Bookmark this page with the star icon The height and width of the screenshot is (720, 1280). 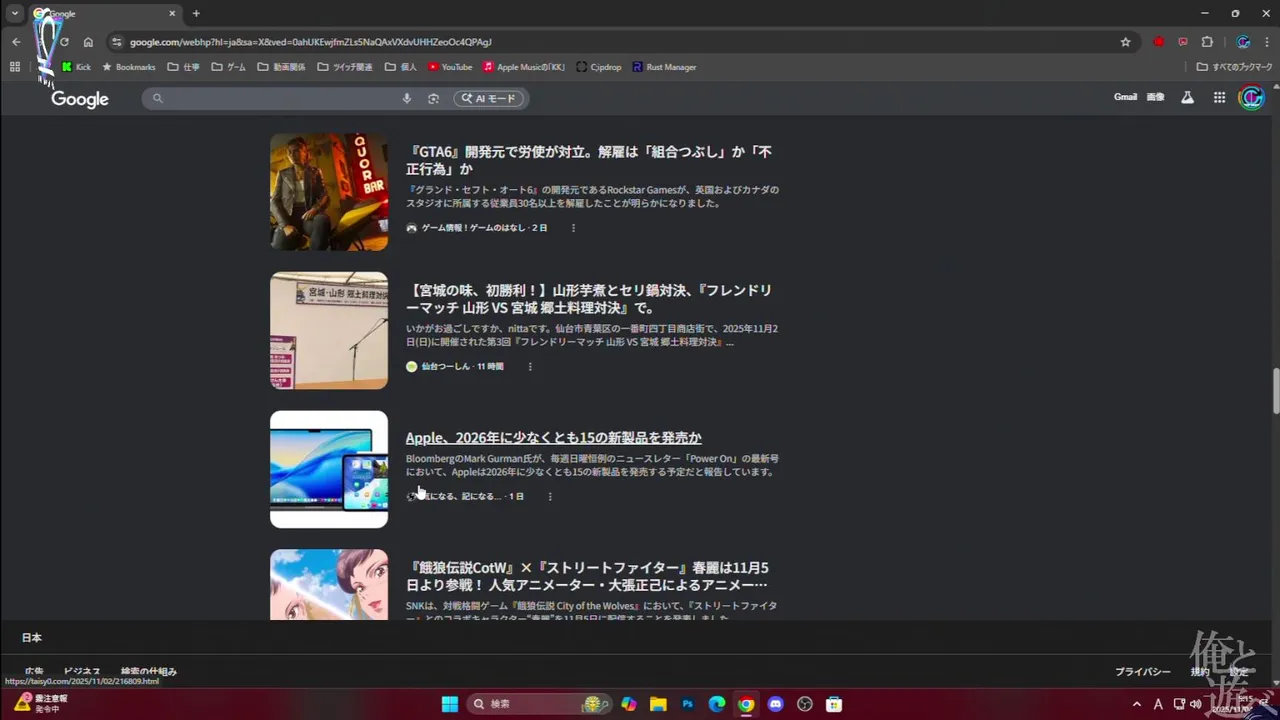[1125, 42]
